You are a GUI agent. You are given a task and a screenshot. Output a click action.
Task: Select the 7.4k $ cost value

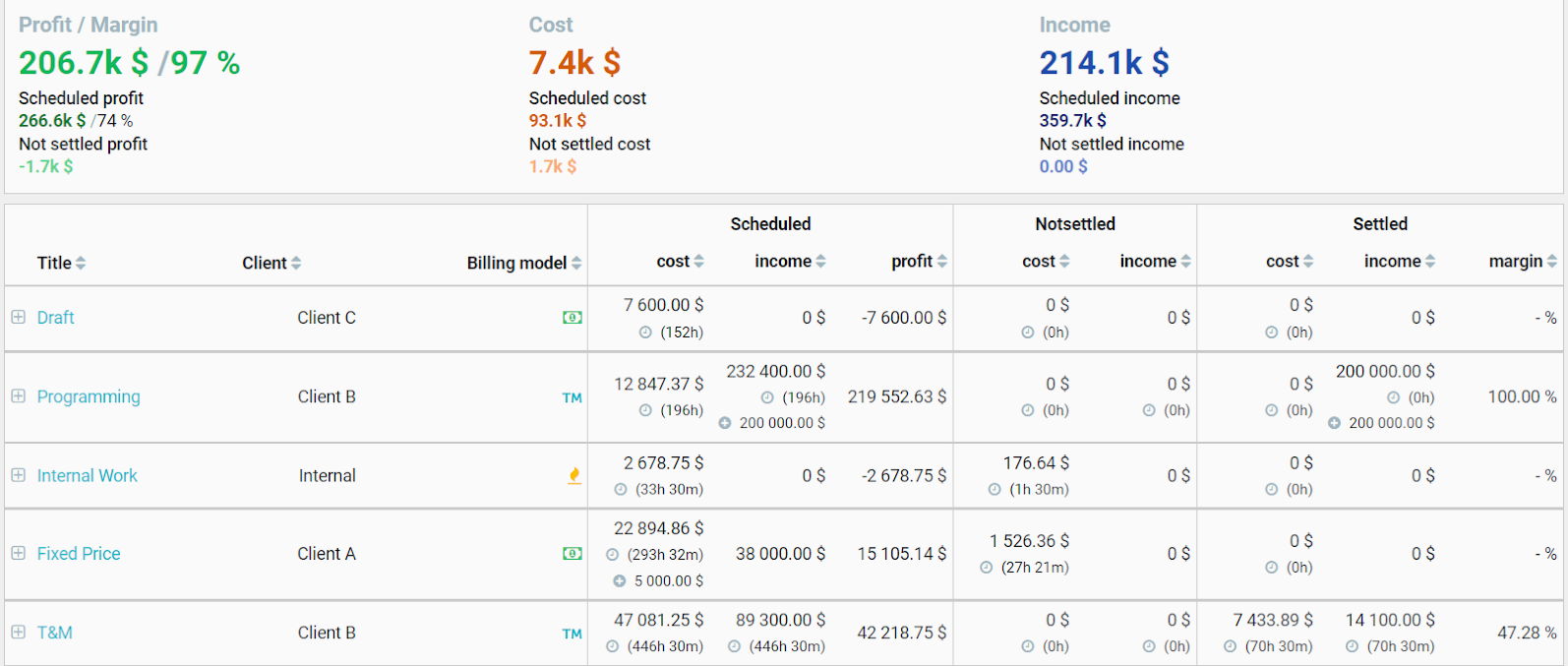[x=574, y=63]
